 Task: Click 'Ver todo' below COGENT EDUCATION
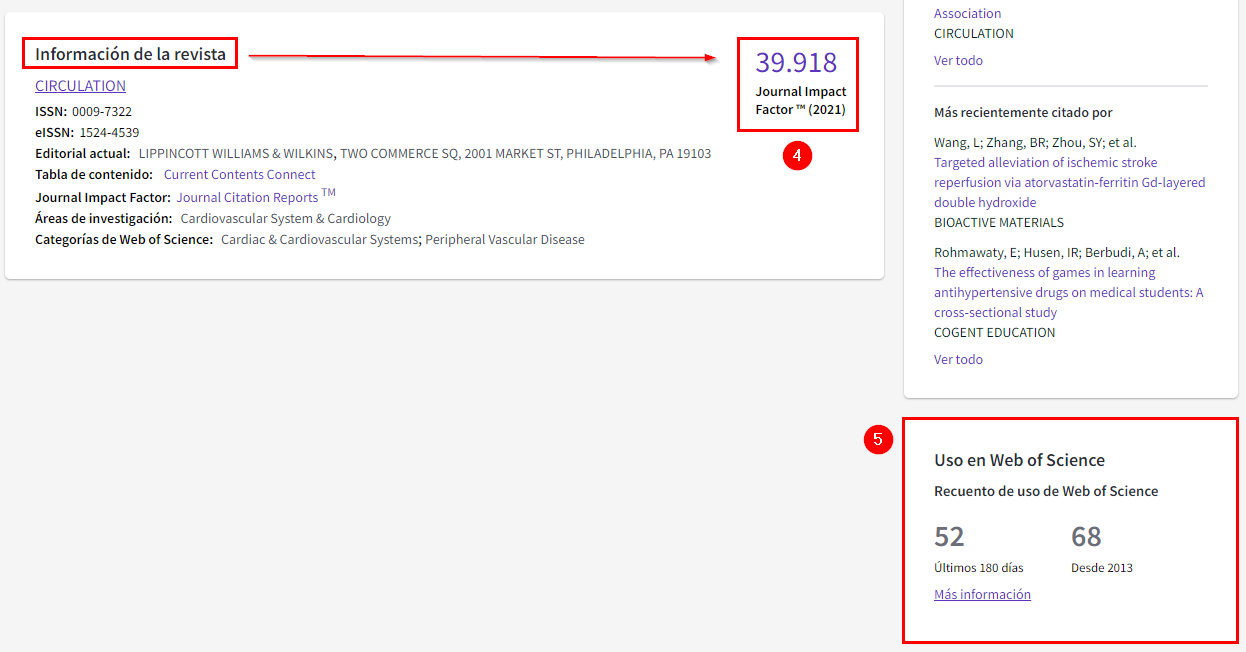coord(958,359)
